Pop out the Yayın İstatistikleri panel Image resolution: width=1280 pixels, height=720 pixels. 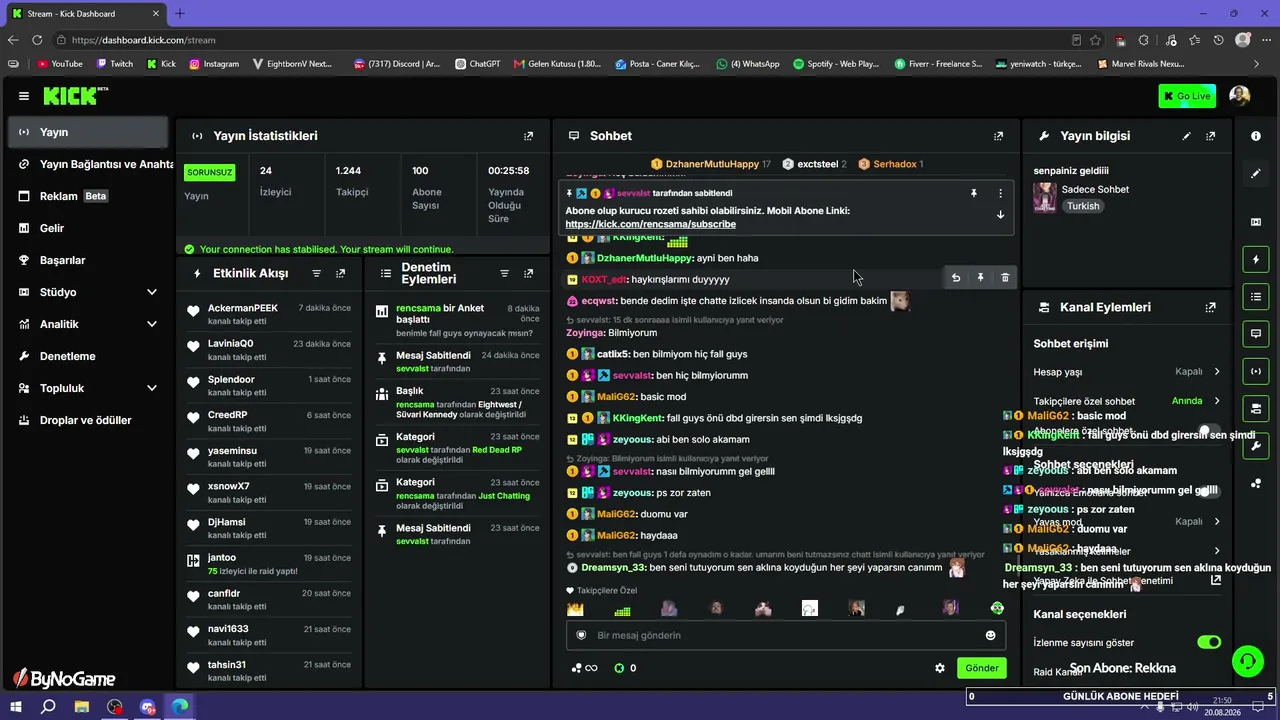[x=529, y=136]
